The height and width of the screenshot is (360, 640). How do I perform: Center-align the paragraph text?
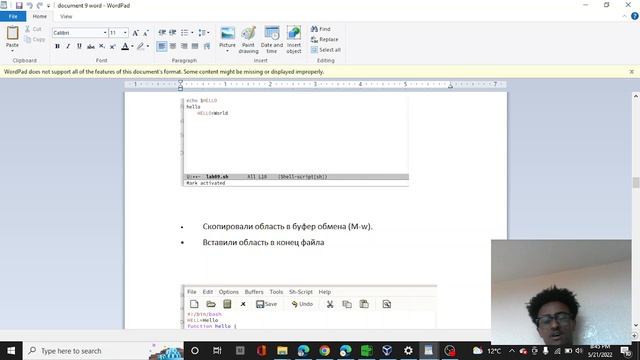pos(173,46)
